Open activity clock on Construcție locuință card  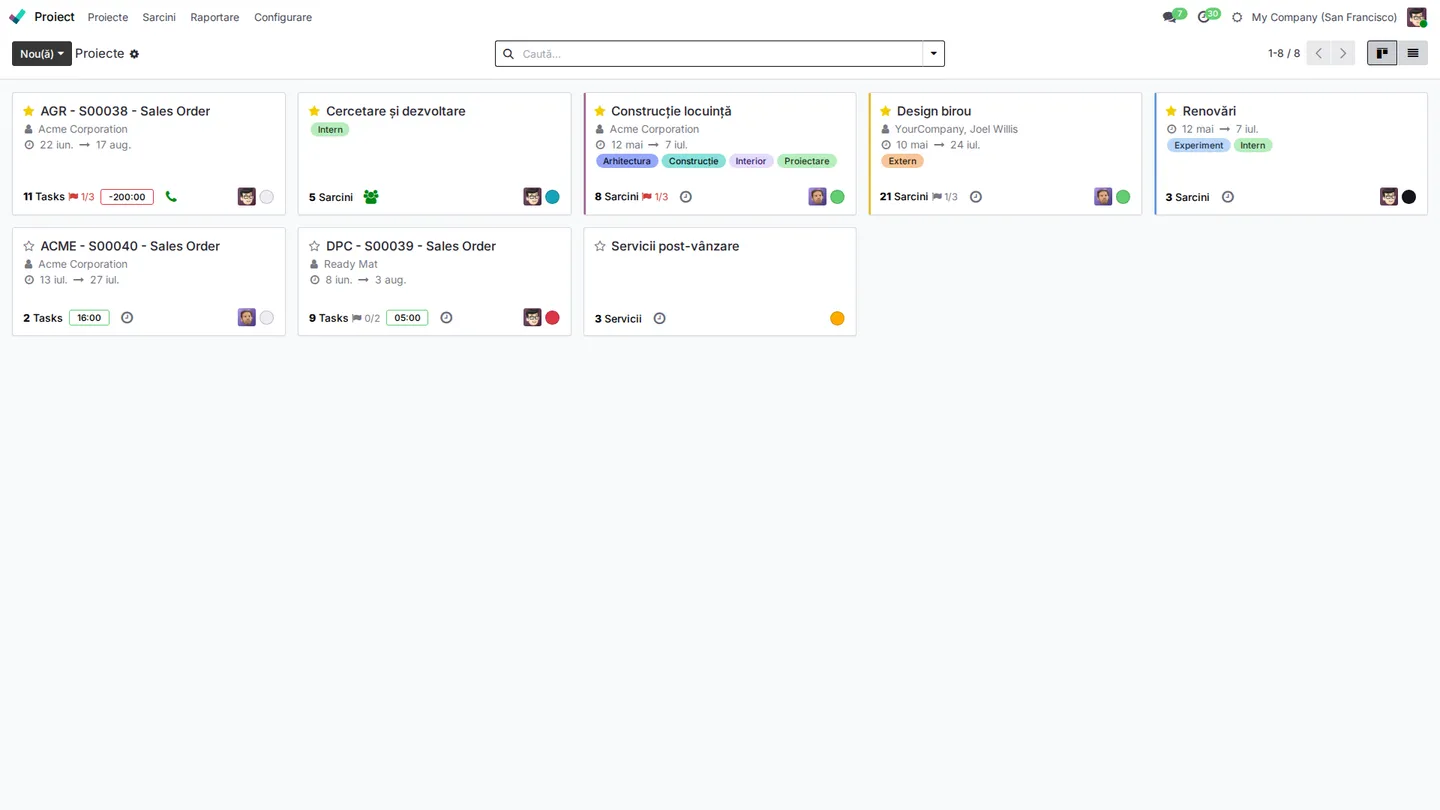pyautogui.click(x=686, y=197)
